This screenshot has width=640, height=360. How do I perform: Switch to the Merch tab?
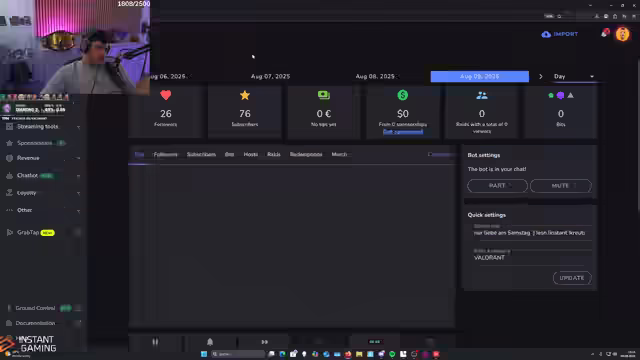339,154
